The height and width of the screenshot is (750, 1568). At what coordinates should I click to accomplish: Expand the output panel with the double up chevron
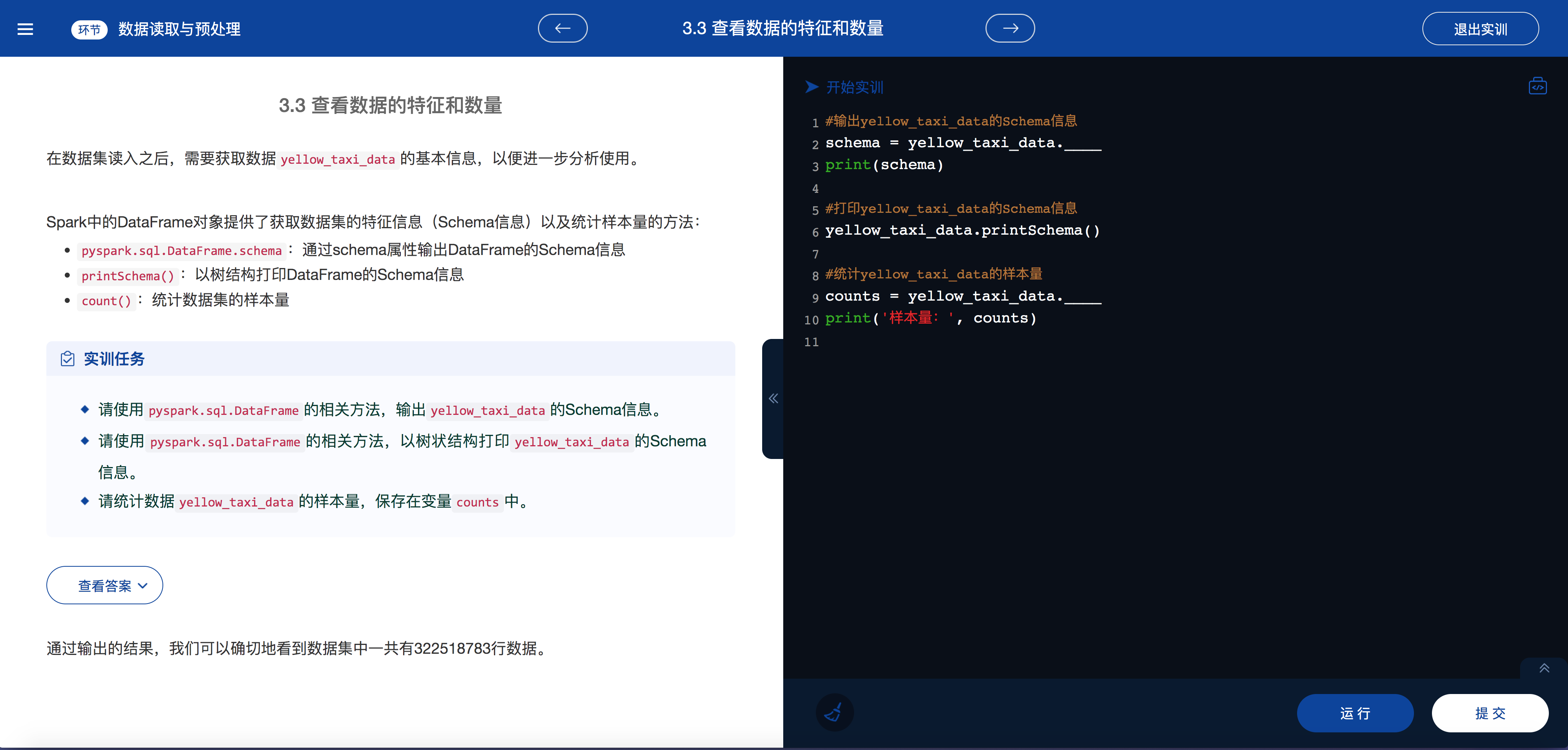[1544, 668]
